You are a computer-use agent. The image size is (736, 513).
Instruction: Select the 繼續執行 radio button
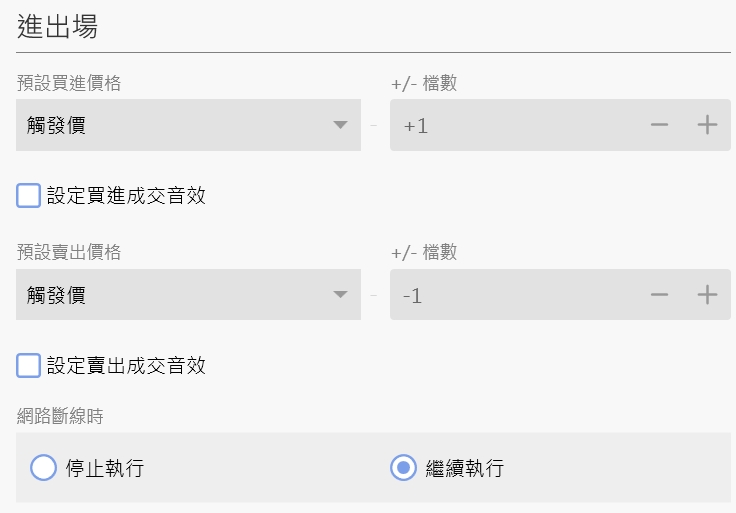pyautogui.click(x=403, y=468)
